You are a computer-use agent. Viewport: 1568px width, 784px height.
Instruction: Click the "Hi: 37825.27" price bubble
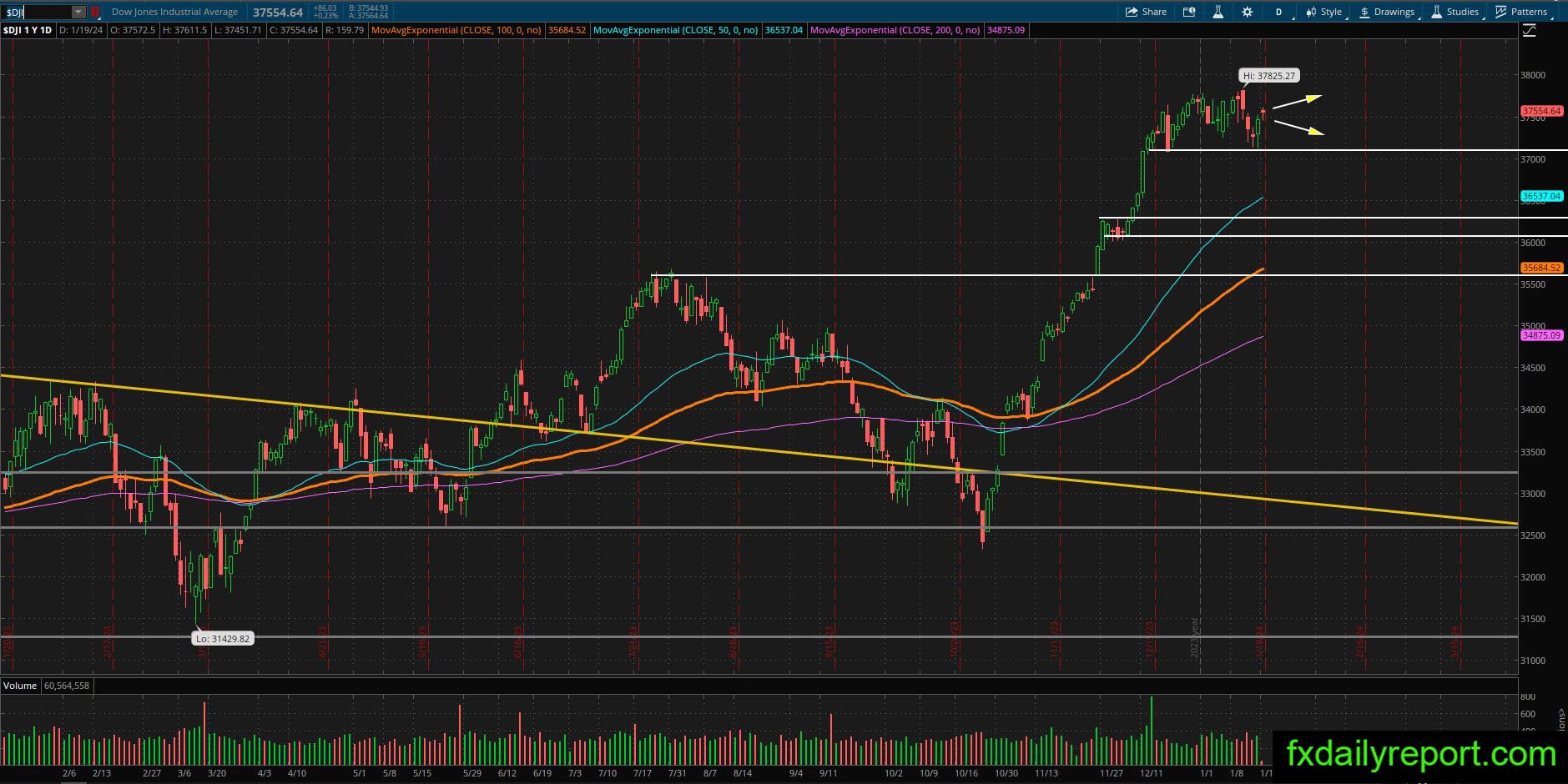[1269, 76]
